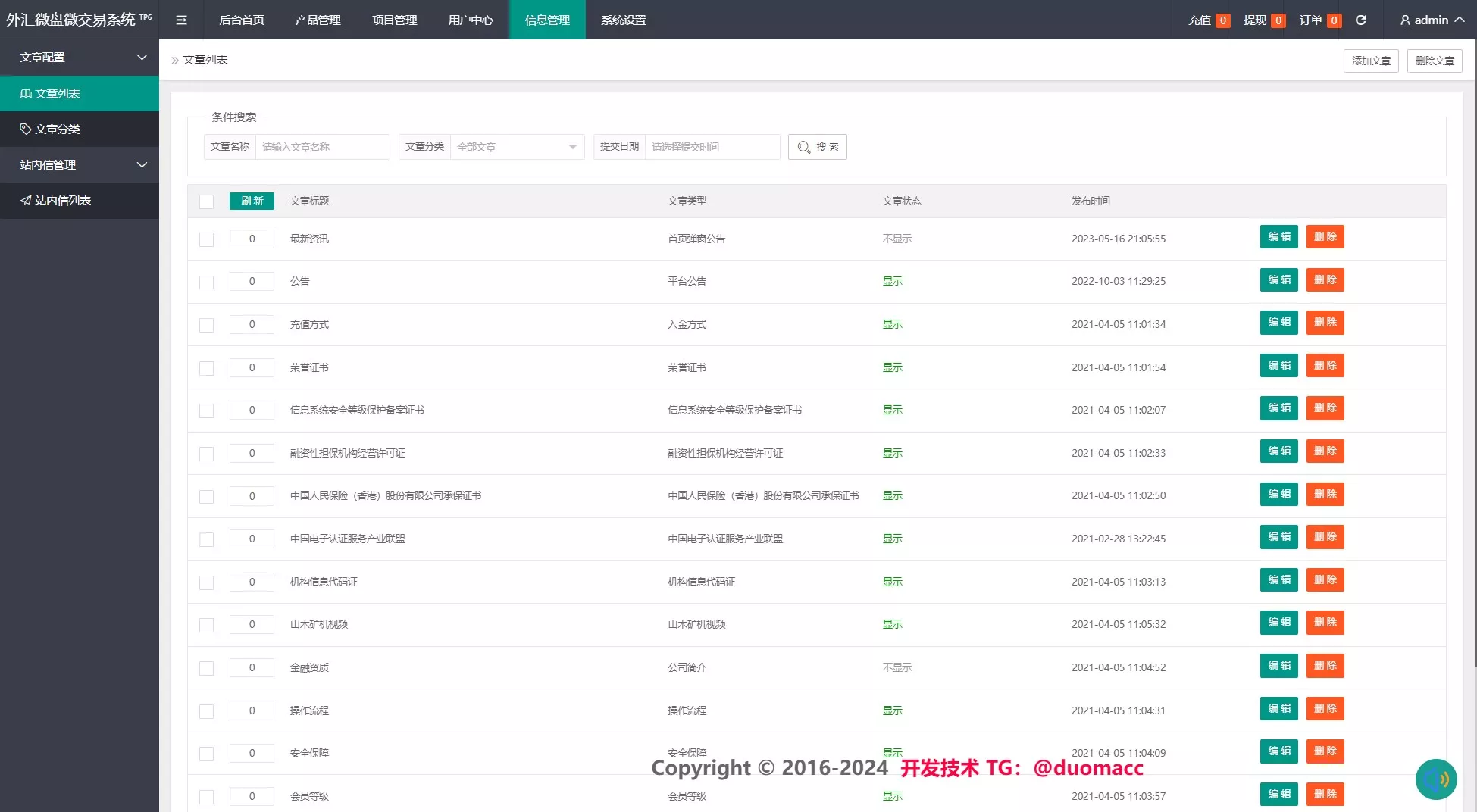The image size is (1477, 812).
Task: Switch to the 信息管理 menu tab
Action: [547, 20]
